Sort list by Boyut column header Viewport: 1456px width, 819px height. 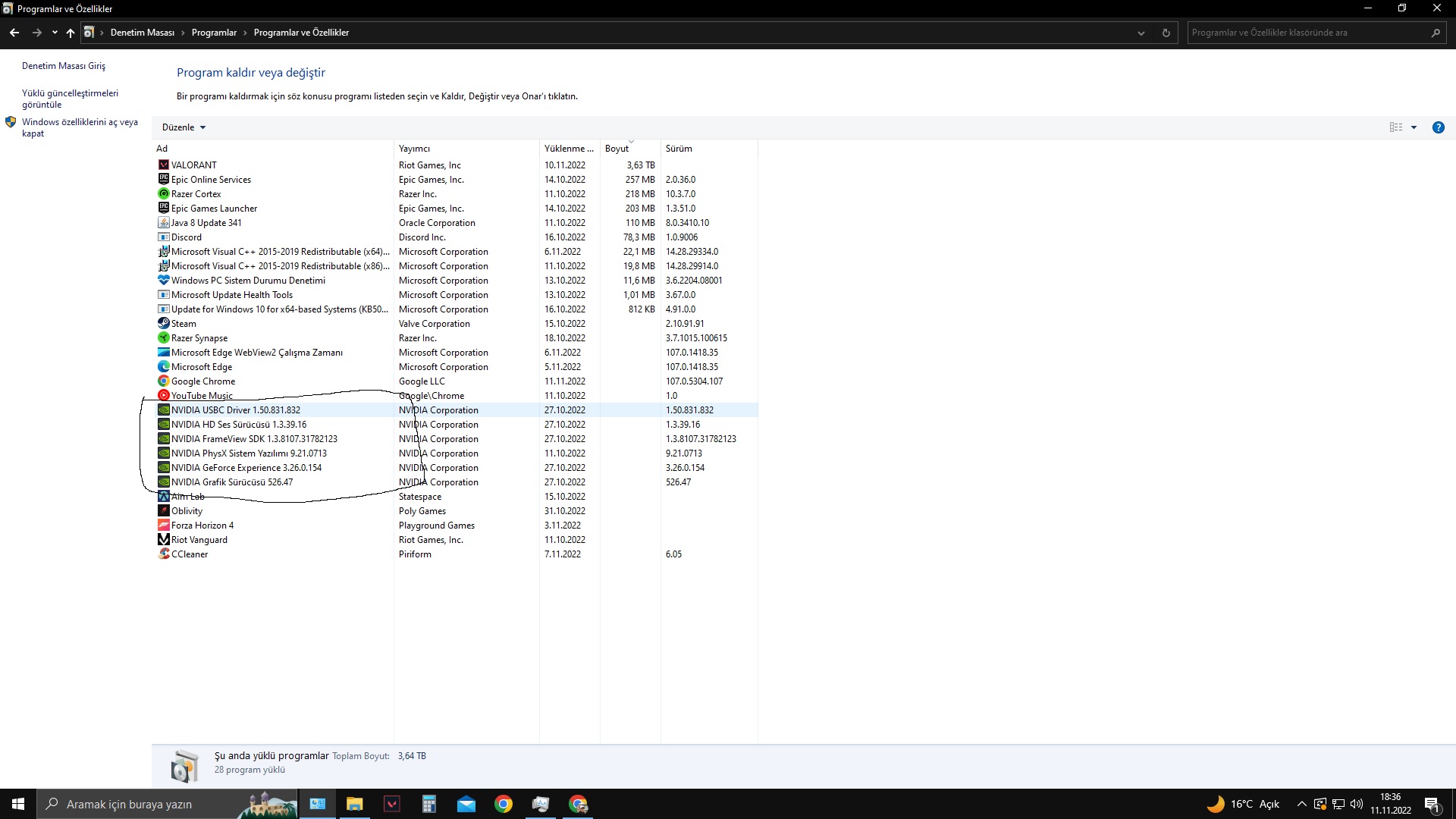pyautogui.click(x=617, y=149)
